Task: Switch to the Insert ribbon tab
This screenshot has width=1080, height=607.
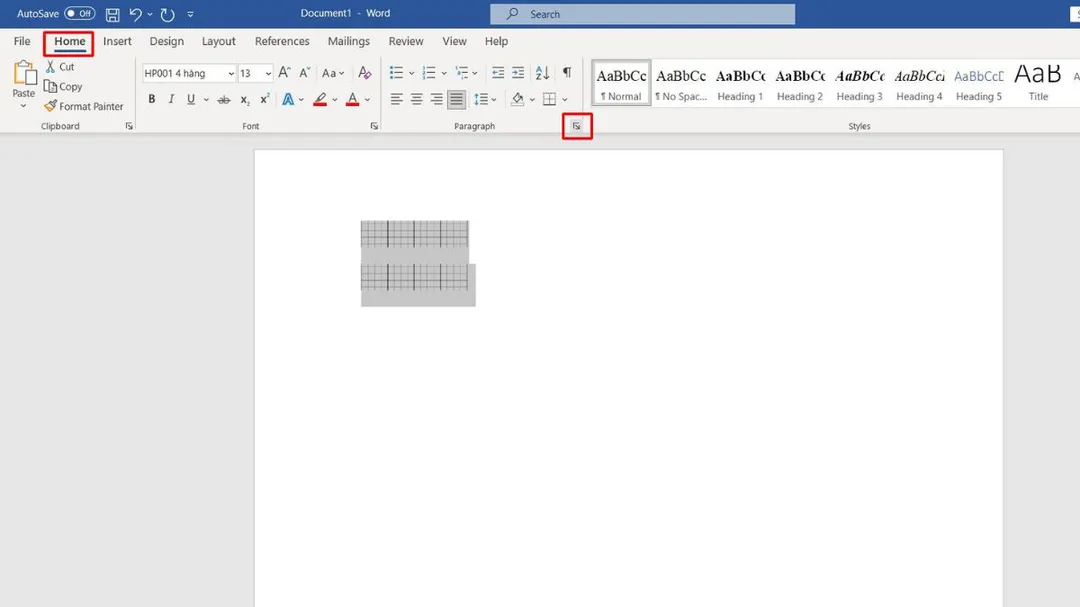Action: click(x=117, y=41)
